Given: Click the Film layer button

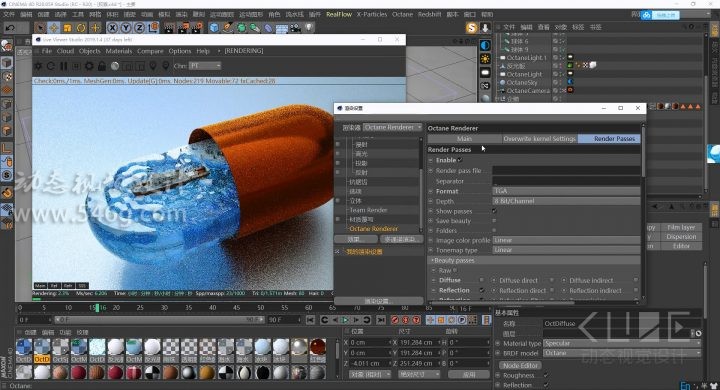Looking at the screenshot, I should pos(681,227).
